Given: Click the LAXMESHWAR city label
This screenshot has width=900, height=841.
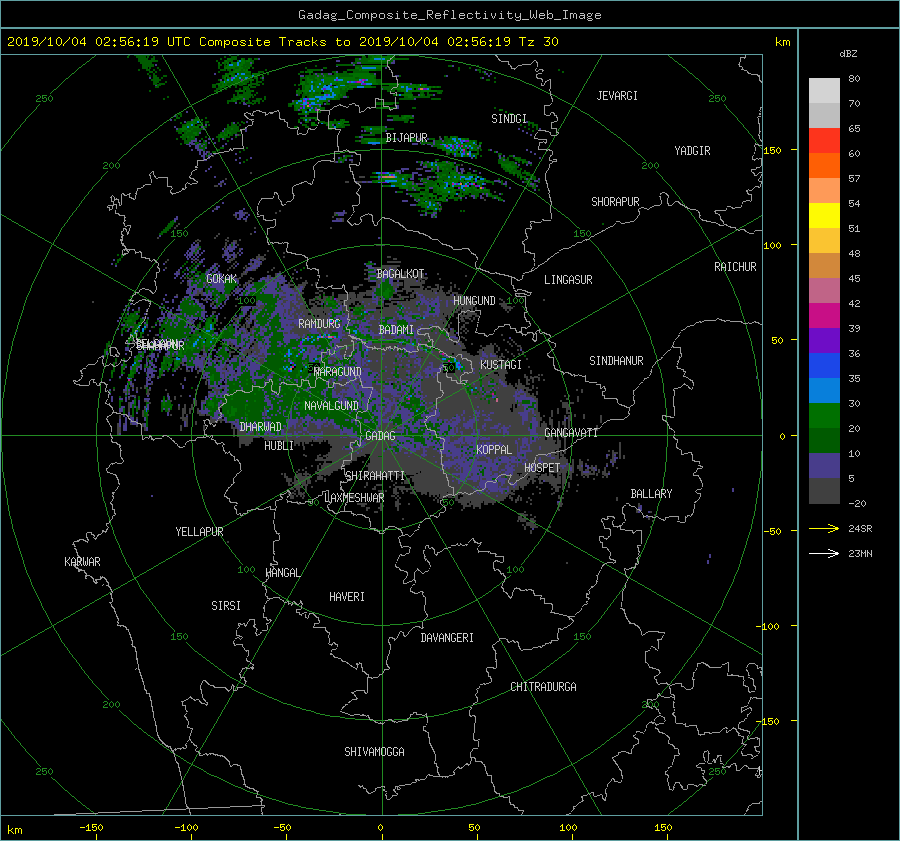Looking at the screenshot, I should (354, 498).
